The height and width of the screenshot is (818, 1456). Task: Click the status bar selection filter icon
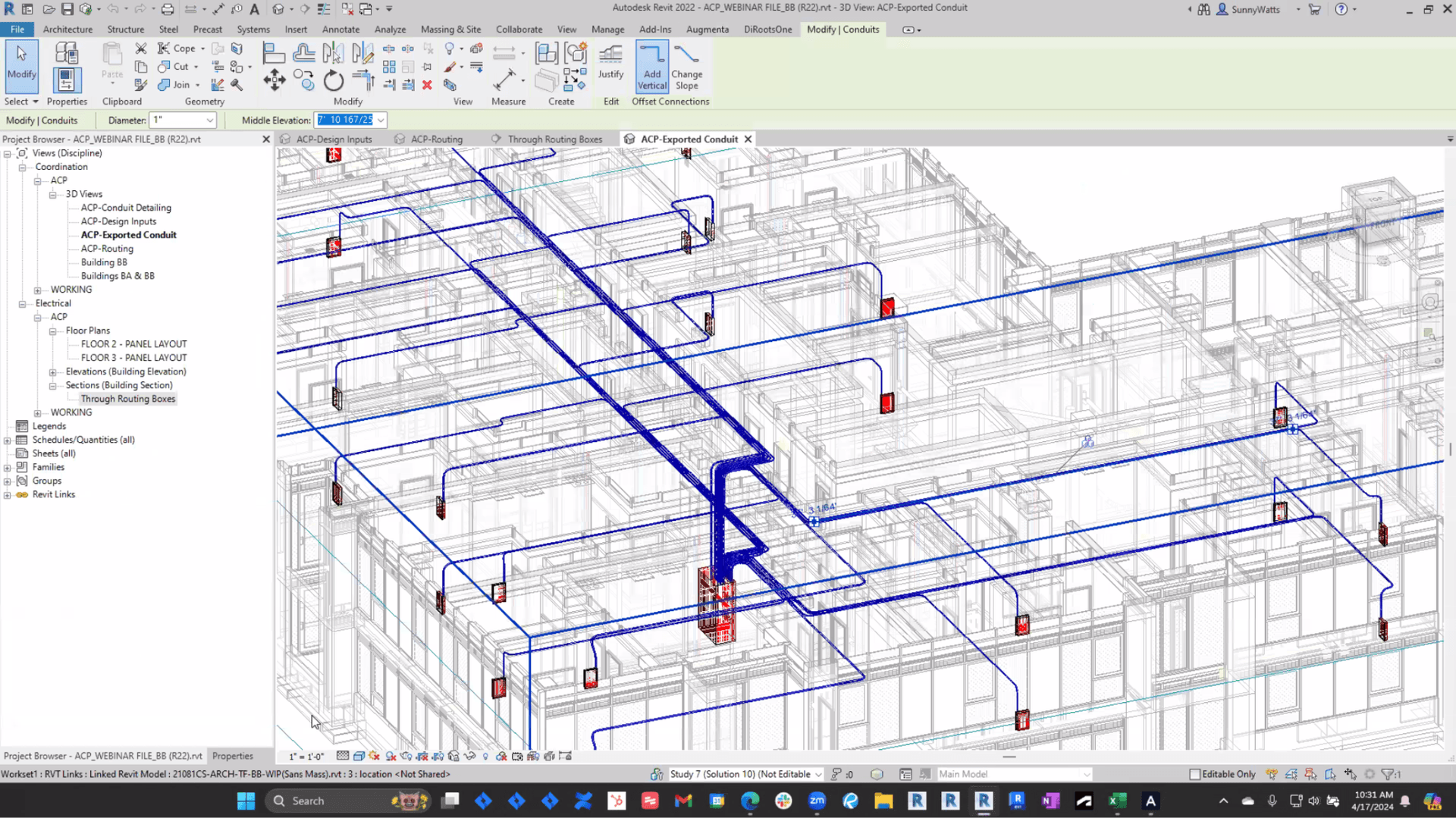1390,774
